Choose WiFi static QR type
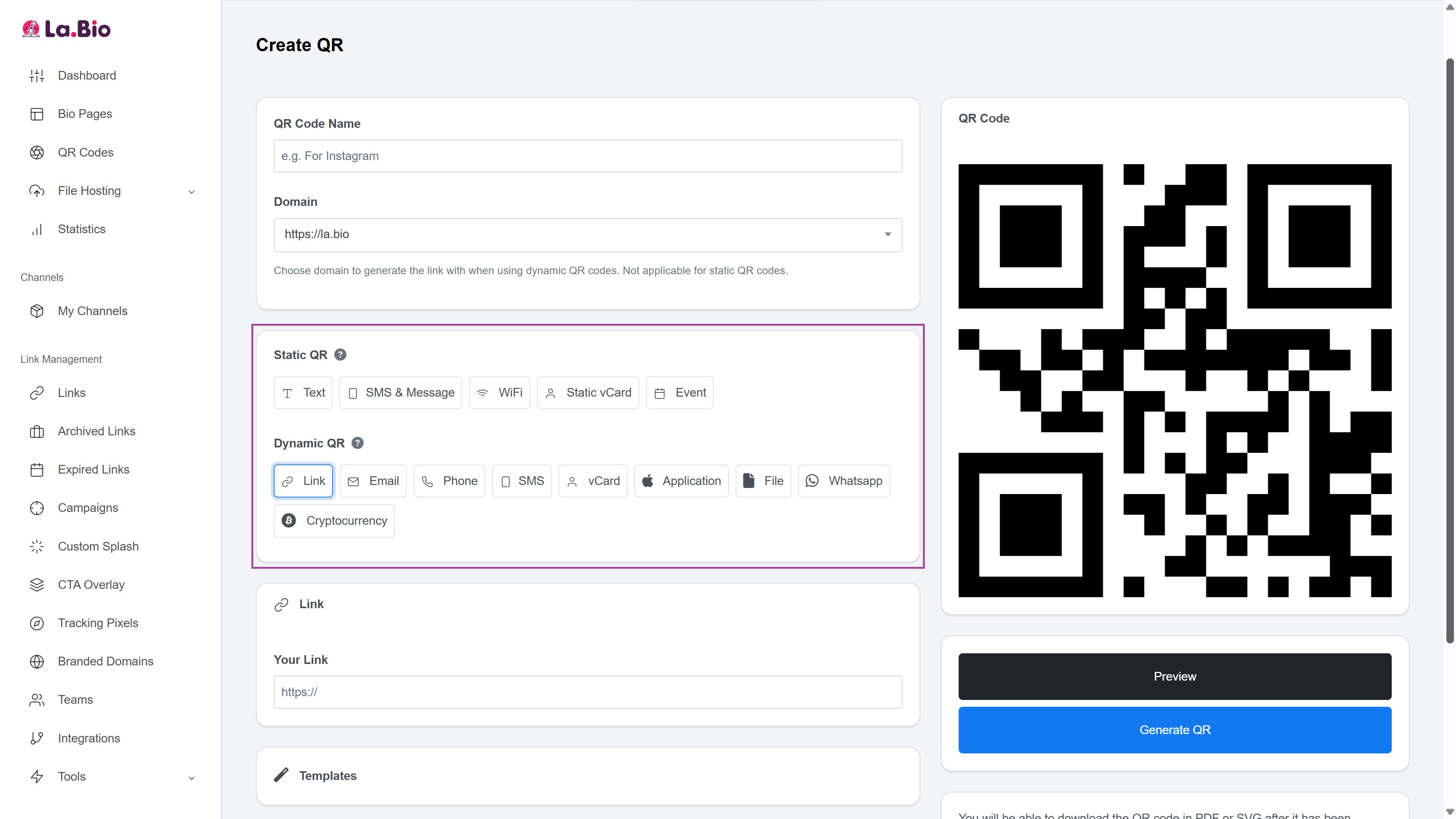The width and height of the screenshot is (1456, 819). tap(499, 392)
